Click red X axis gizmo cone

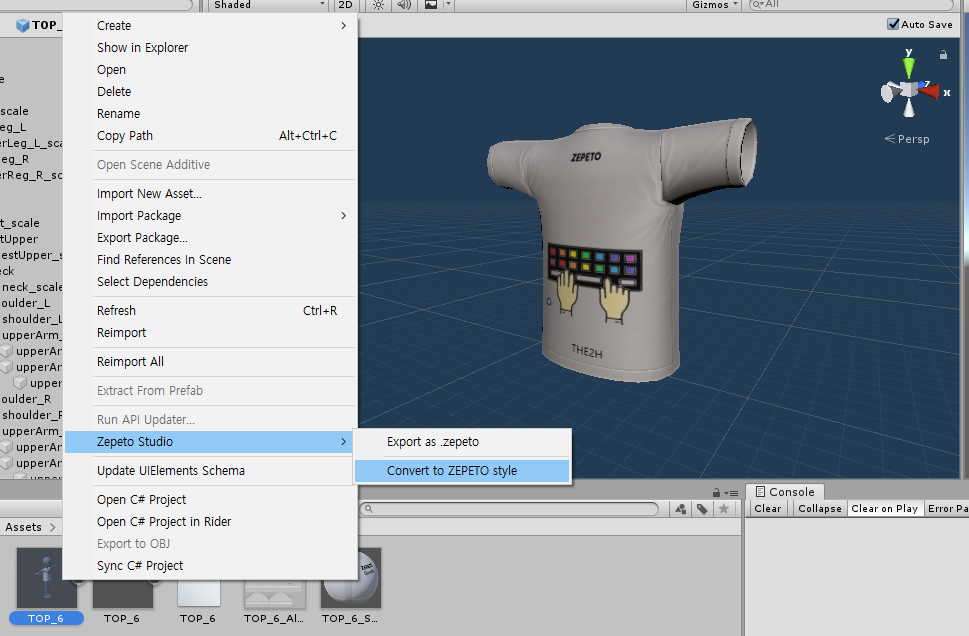929,91
